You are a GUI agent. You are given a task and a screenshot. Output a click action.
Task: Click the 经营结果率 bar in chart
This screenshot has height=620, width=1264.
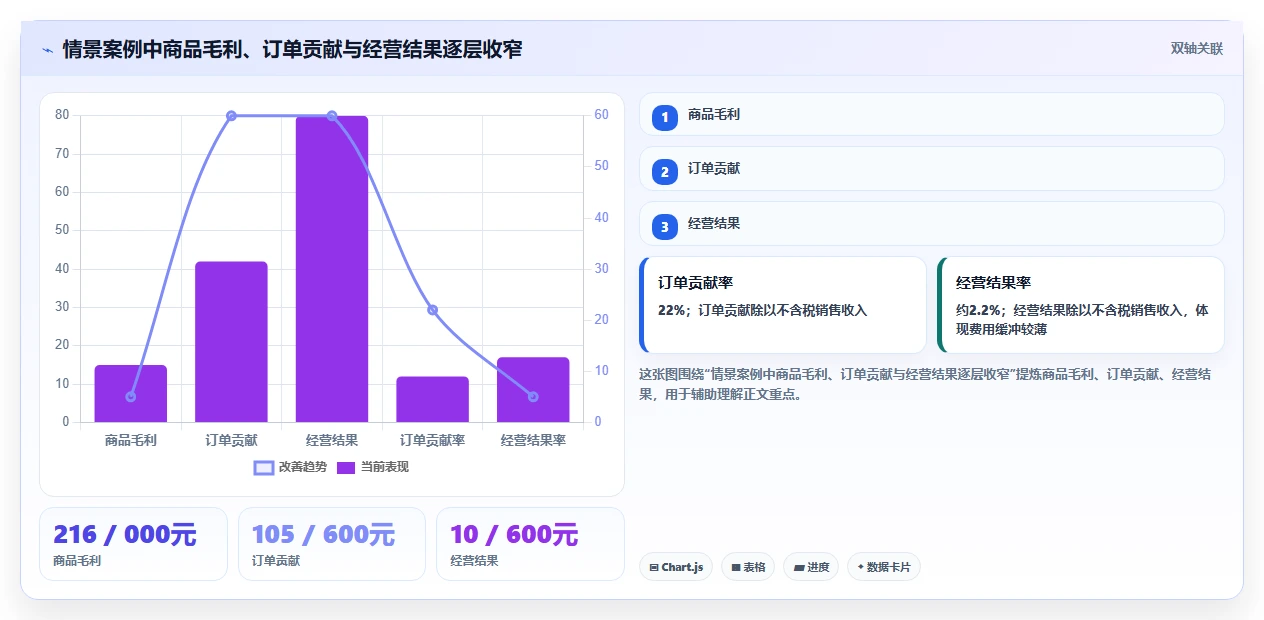click(533, 390)
